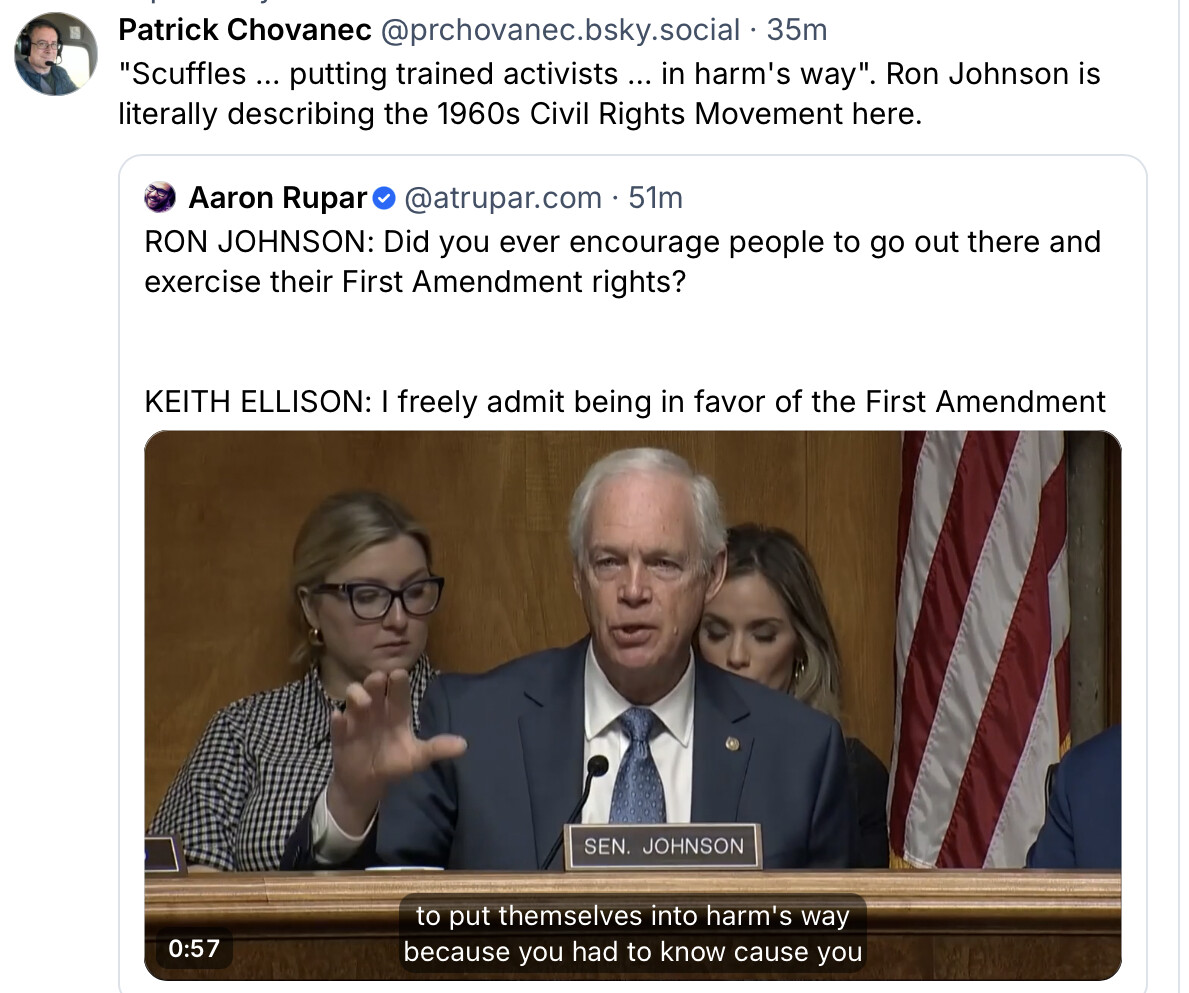Click the "to put themselves into harm's way" caption
Screen dimensions: 1189x993
(x=632, y=916)
